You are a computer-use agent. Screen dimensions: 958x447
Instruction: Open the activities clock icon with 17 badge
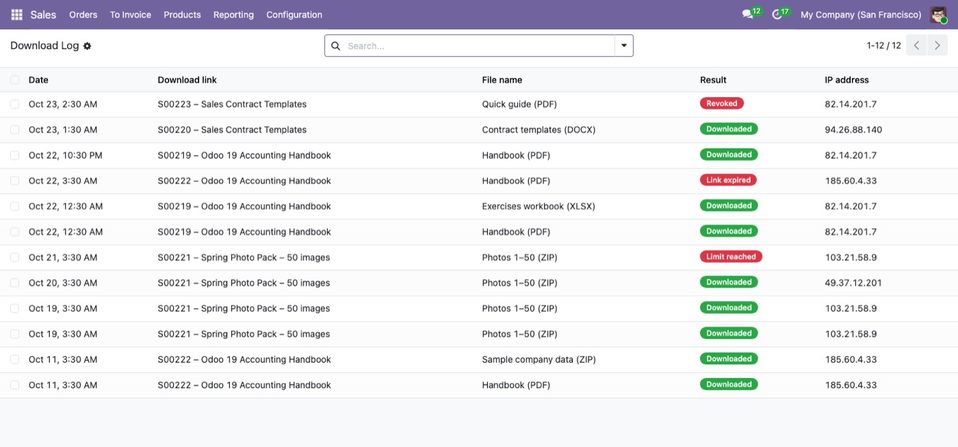pos(781,14)
